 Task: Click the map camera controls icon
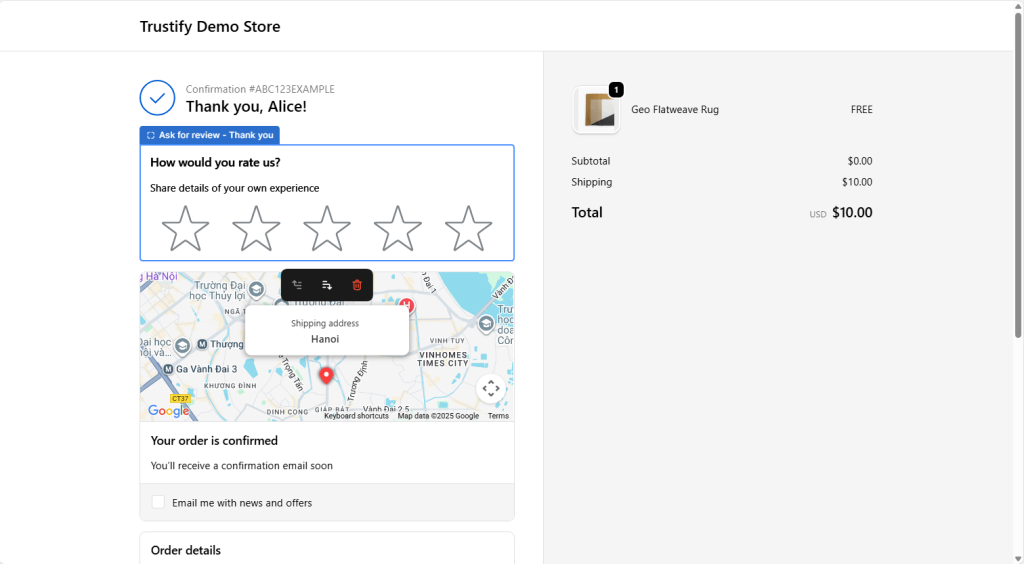[490, 388]
